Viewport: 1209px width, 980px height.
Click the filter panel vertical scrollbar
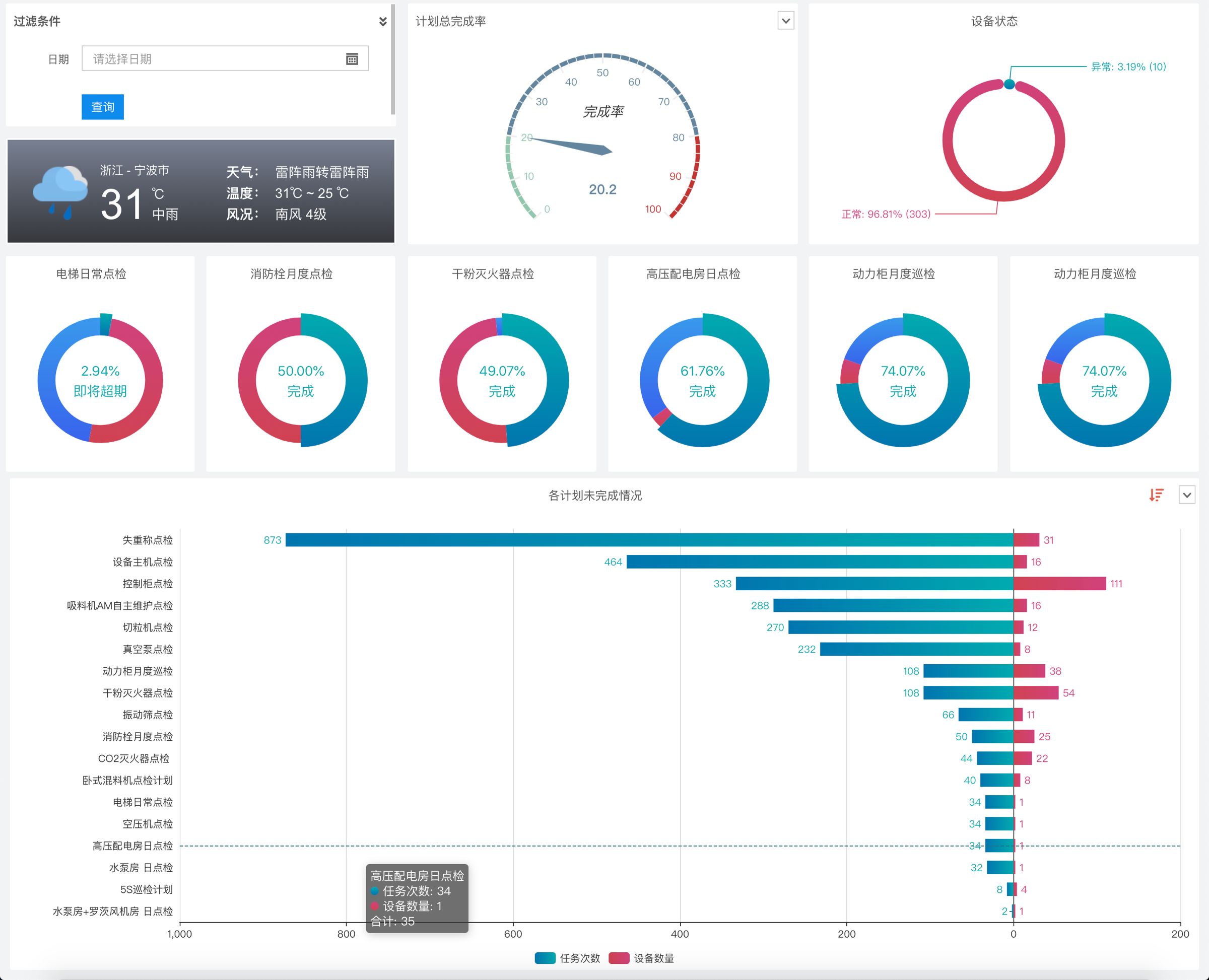[x=392, y=59]
